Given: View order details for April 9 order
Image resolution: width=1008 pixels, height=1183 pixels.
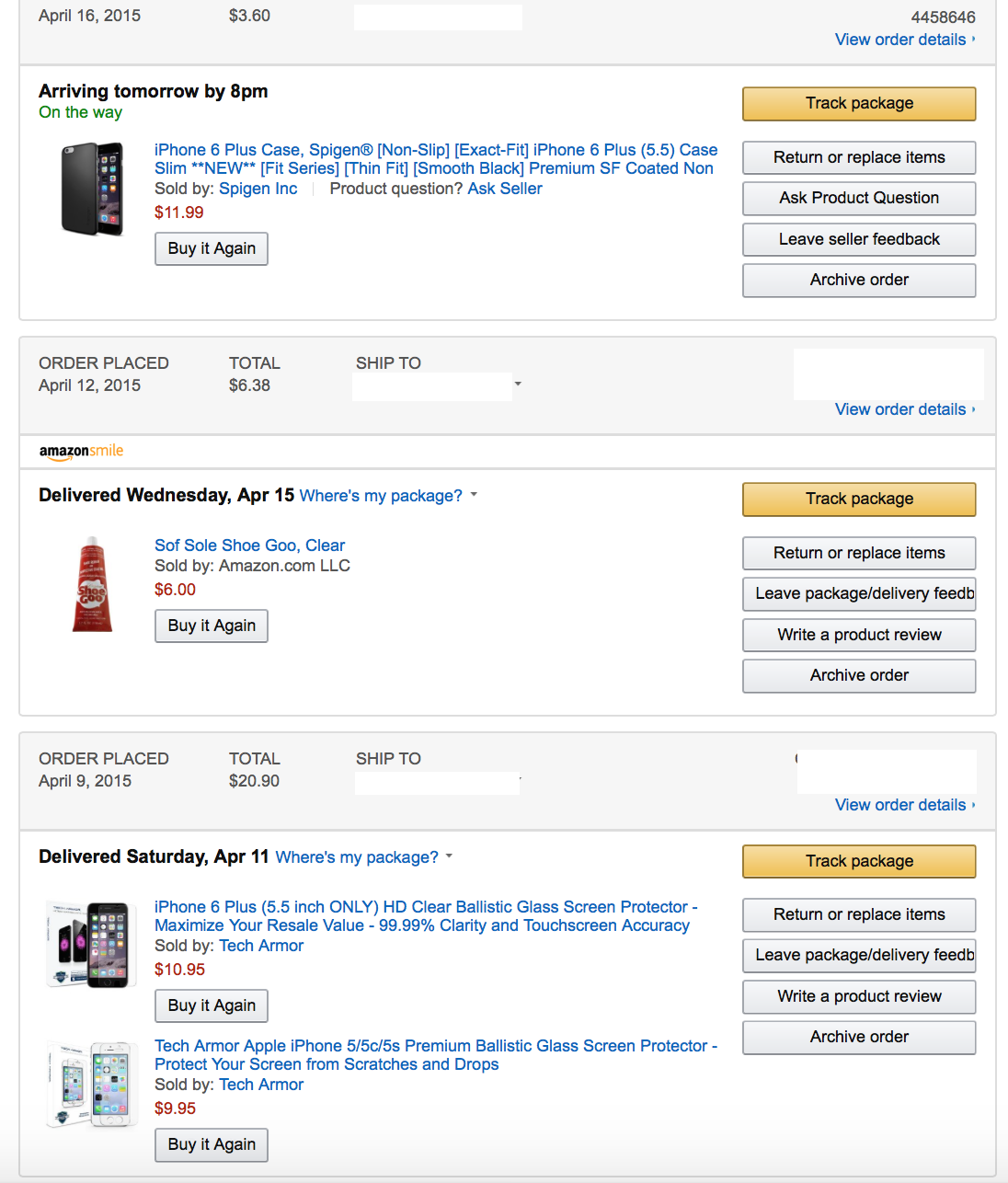Looking at the screenshot, I should pos(900,805).
